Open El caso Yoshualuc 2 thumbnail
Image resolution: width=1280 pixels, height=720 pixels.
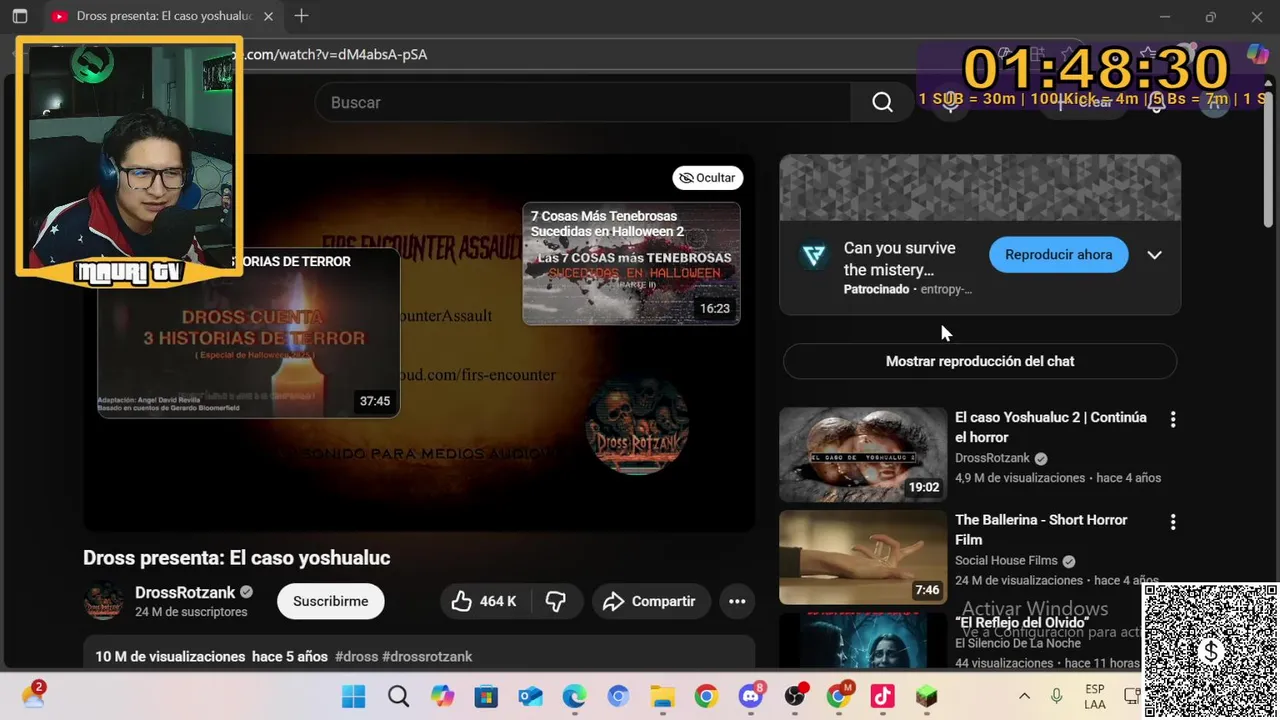(x=863, y=454)
